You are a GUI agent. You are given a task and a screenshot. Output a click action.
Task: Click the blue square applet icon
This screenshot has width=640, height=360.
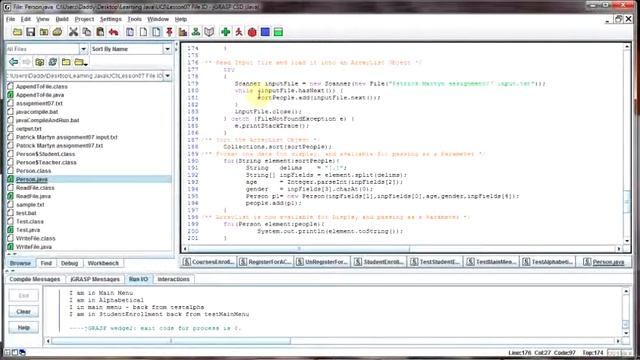point(265,32)
